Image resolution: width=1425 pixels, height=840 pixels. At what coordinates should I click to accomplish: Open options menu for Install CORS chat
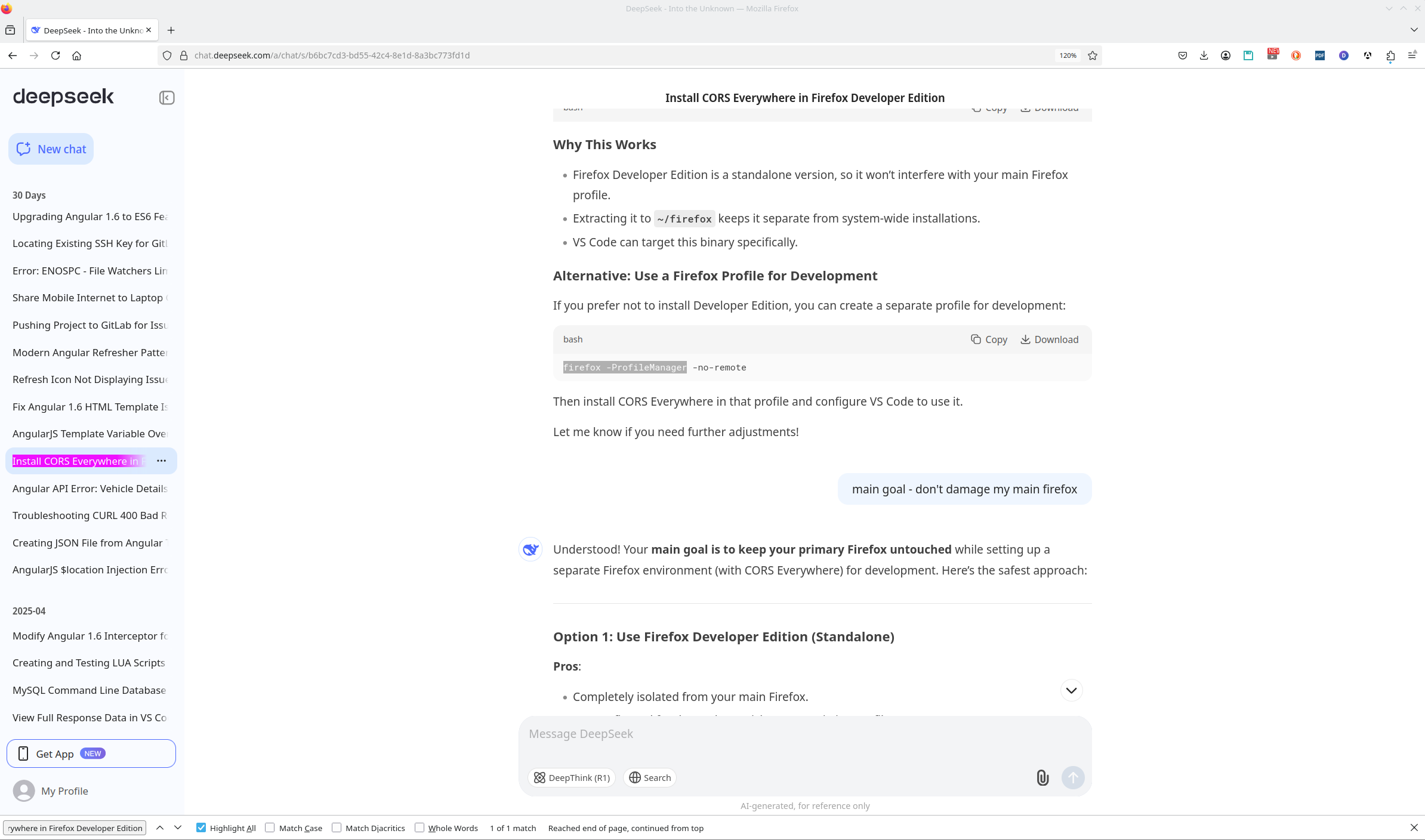coord(161,461)
